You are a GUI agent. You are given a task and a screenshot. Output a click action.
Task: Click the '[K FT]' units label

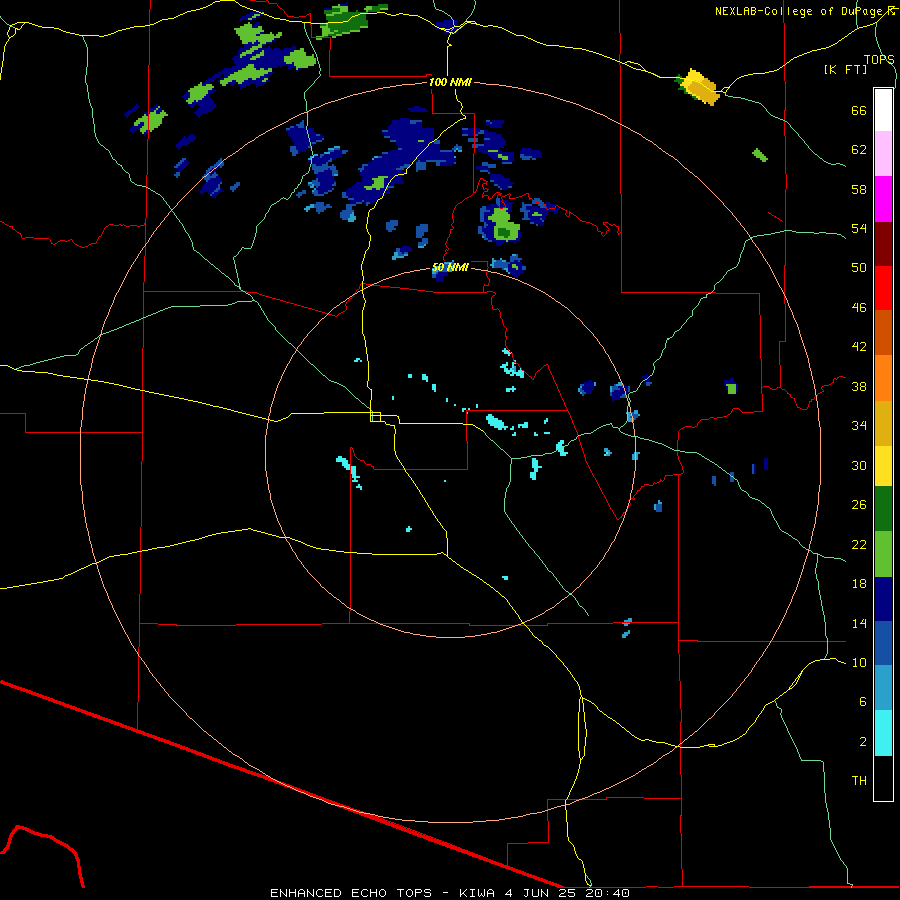pos(845,69)
